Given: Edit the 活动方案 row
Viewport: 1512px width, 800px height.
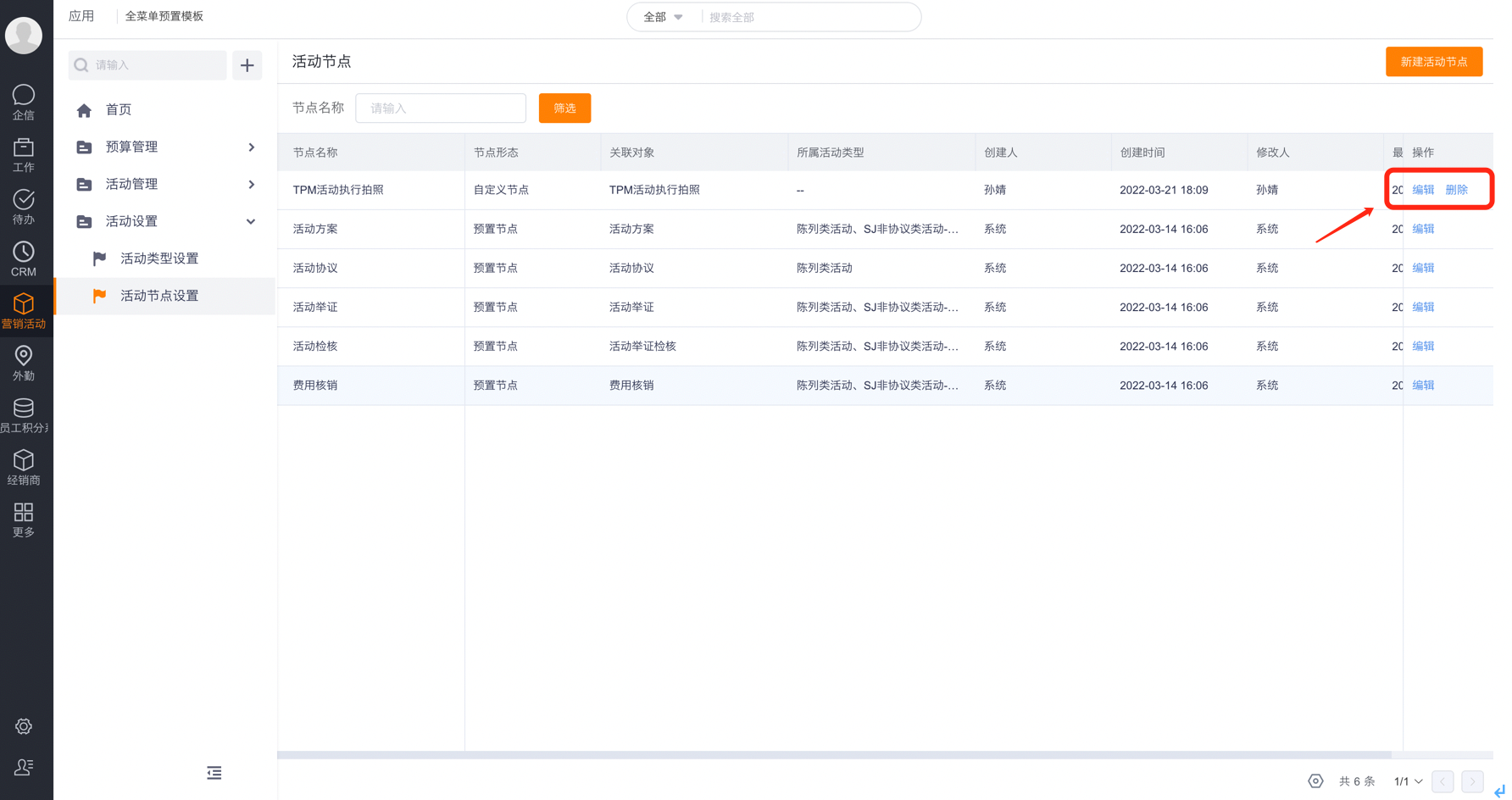Looking at the screenshot, I should (1423, 229).
